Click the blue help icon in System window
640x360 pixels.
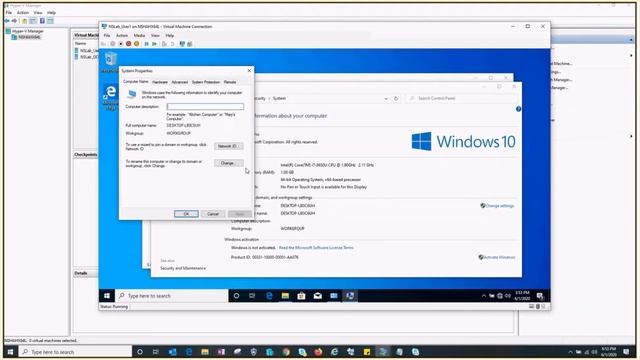coord(518,109)
